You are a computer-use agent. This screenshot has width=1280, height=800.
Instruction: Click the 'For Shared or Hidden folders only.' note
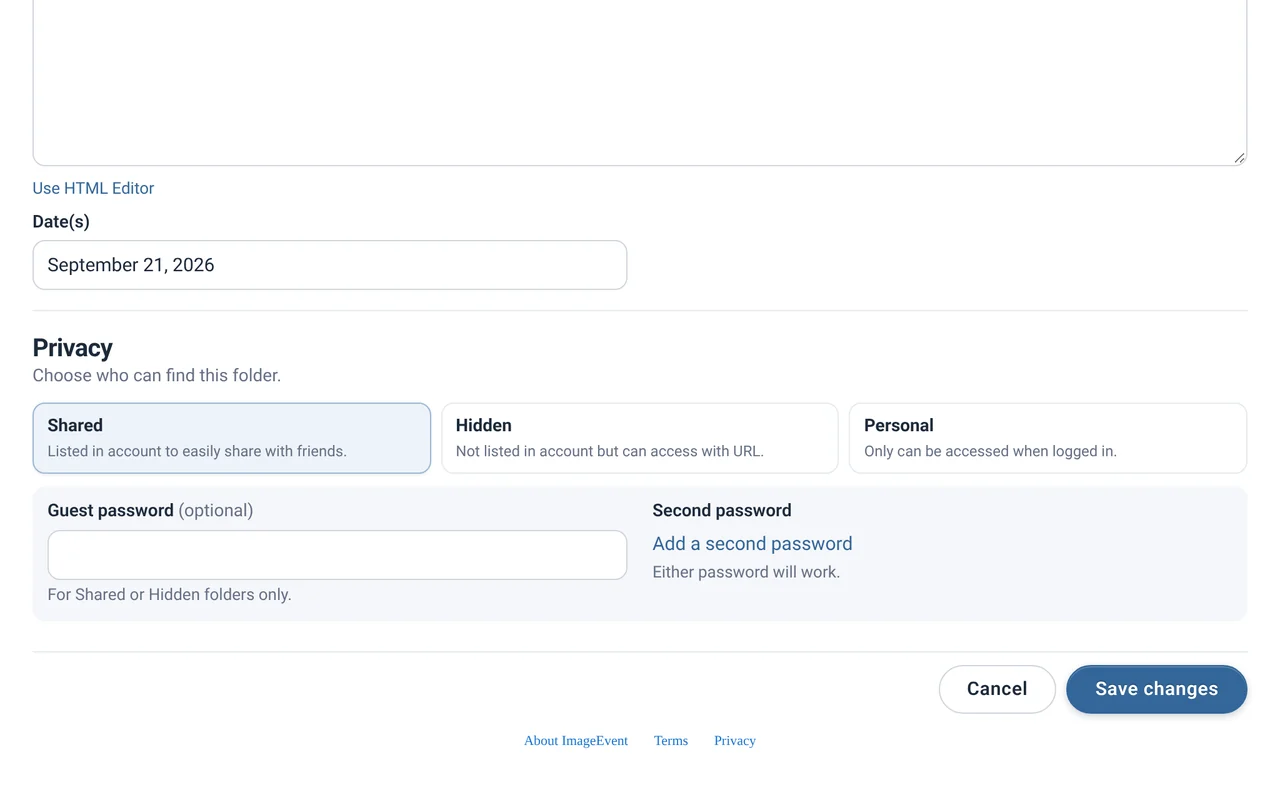tap(170, 595)
